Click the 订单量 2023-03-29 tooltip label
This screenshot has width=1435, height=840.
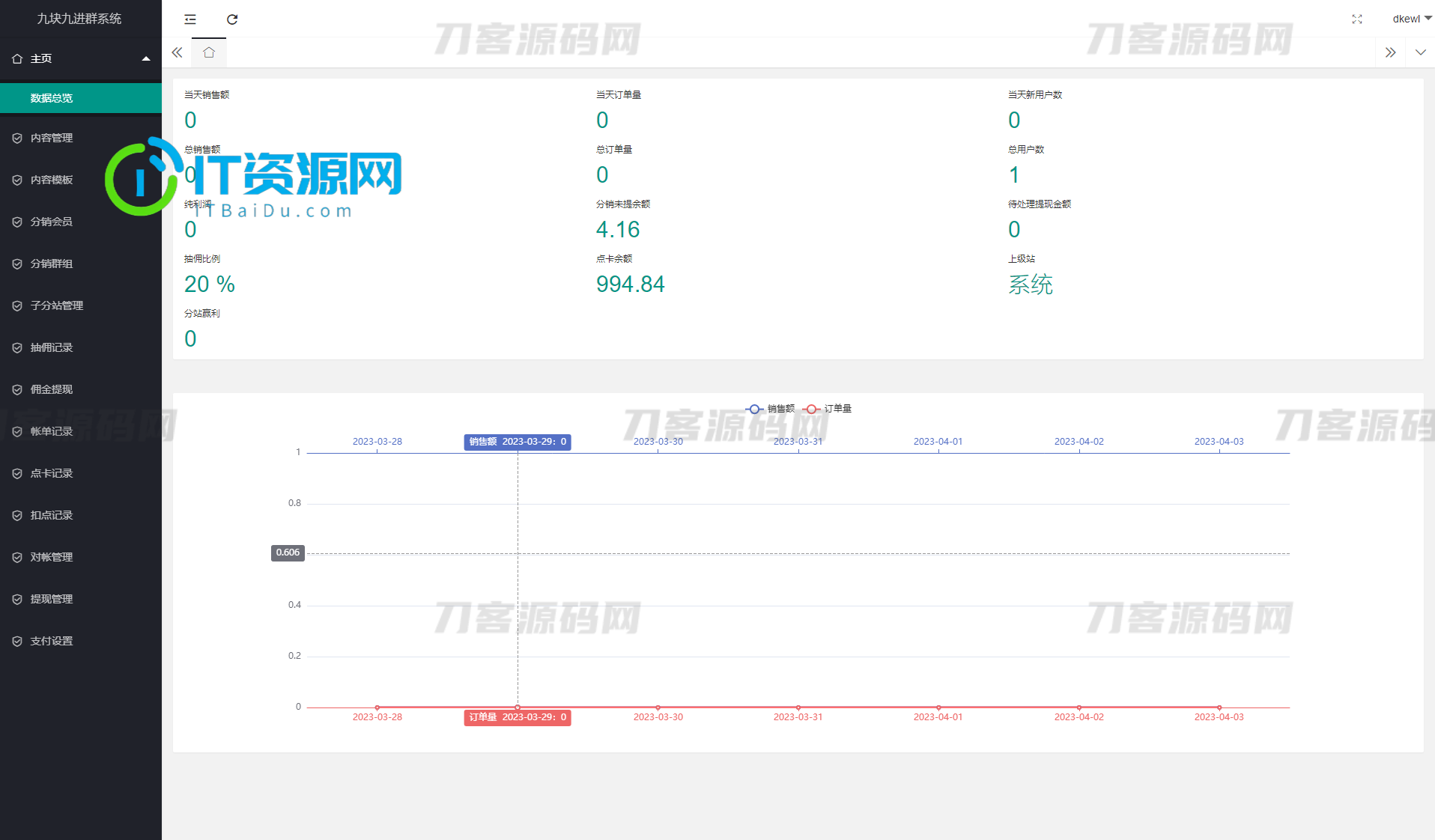(x=518, y=717)
